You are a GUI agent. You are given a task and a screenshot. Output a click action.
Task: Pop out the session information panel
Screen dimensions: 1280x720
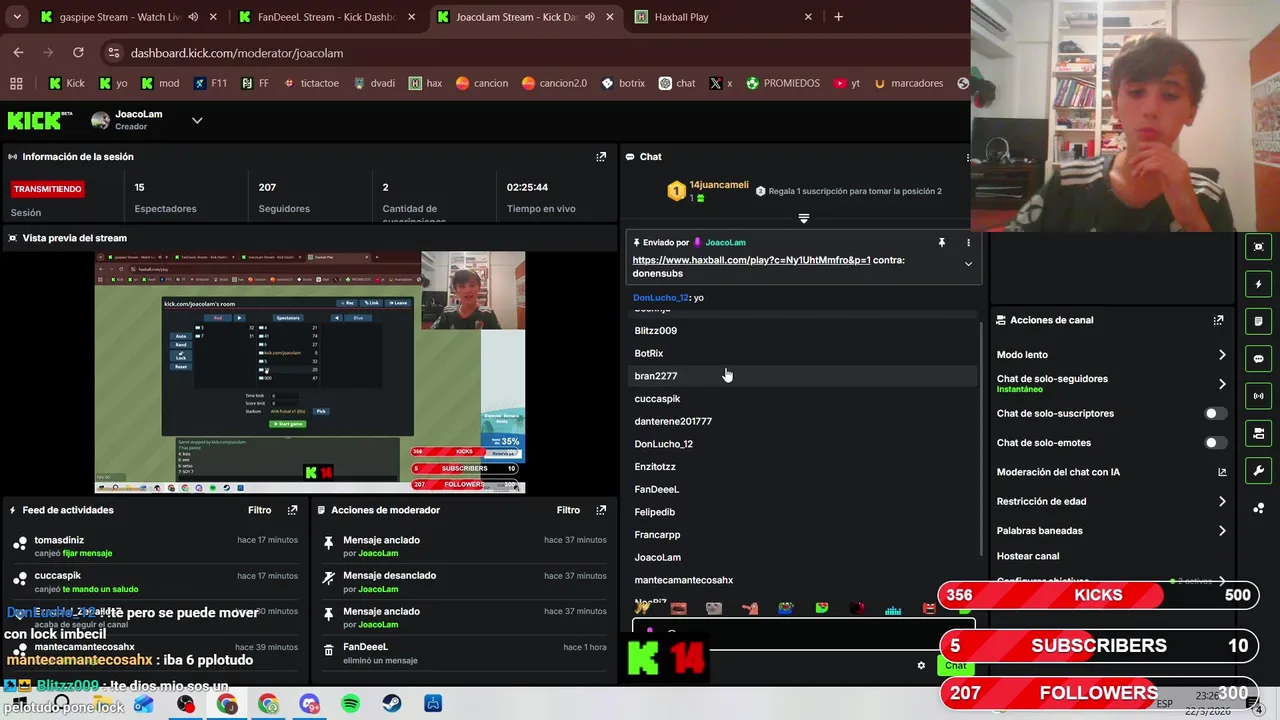[601, 157]
